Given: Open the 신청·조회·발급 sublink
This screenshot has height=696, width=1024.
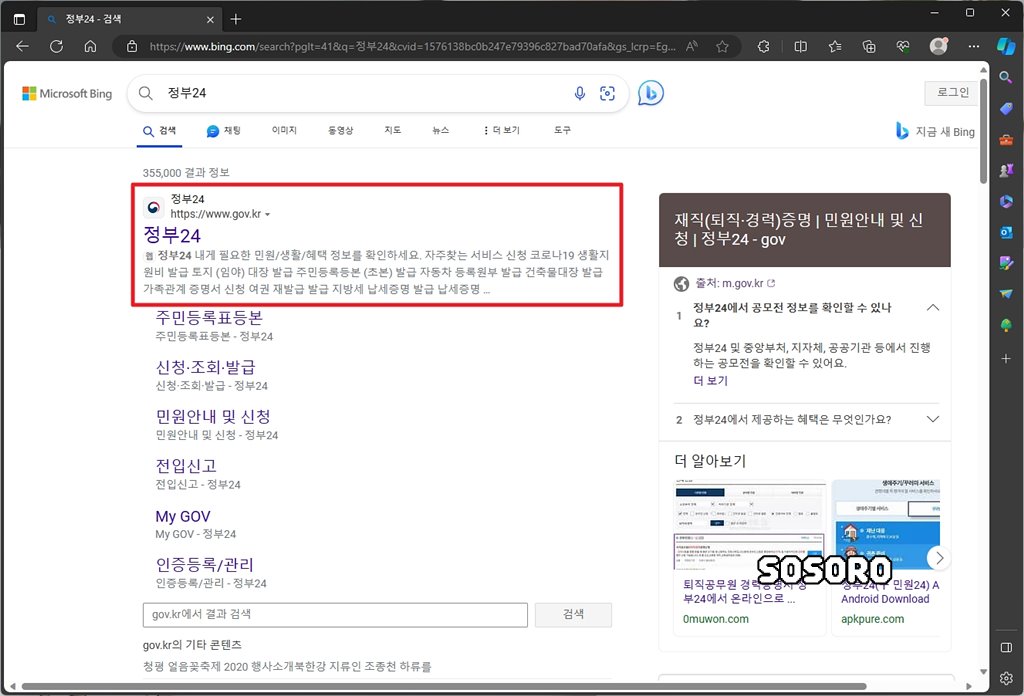Looking at the screenshot, I should tap(206, 367).
